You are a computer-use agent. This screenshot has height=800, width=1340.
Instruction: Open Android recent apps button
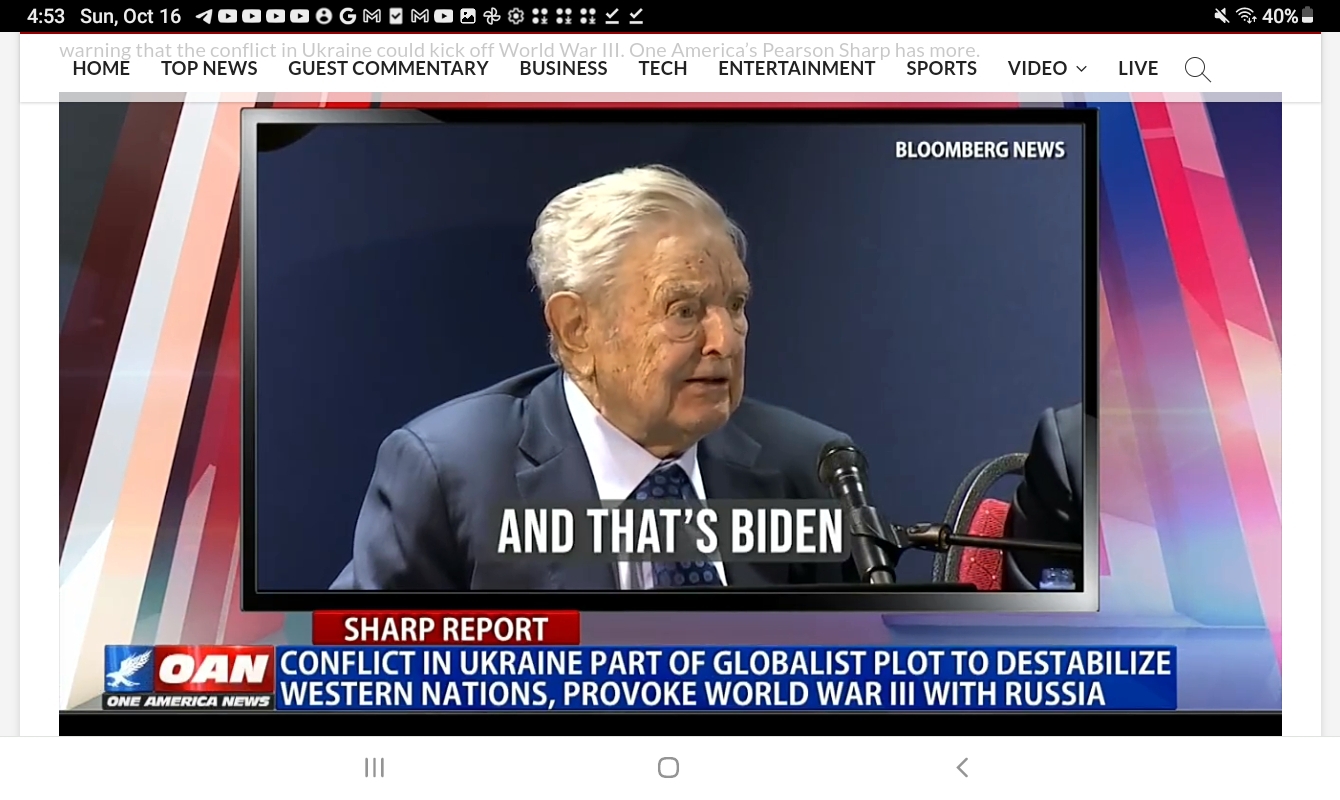pos(374,767)
